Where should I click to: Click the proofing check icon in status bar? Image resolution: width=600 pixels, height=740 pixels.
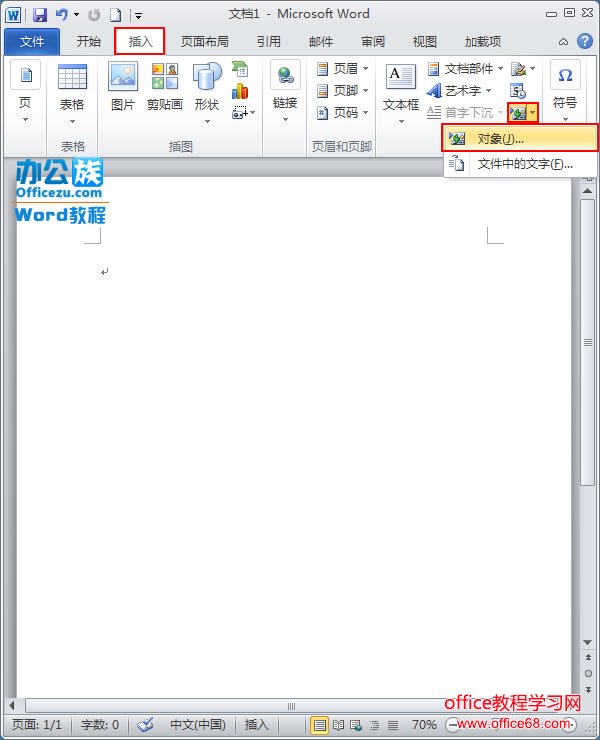(145, 724)
